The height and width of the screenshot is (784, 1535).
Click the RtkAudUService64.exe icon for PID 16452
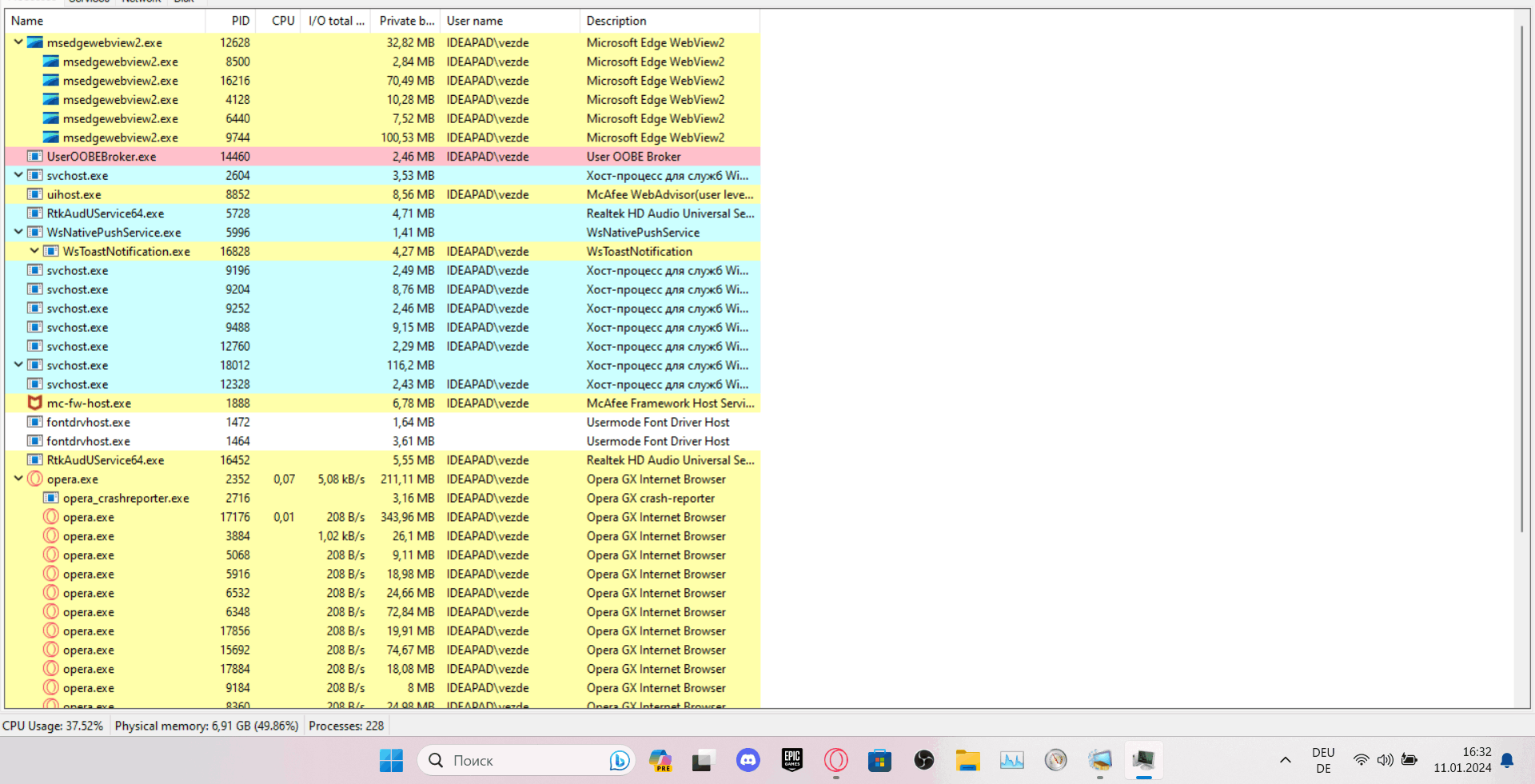(35, 460)
